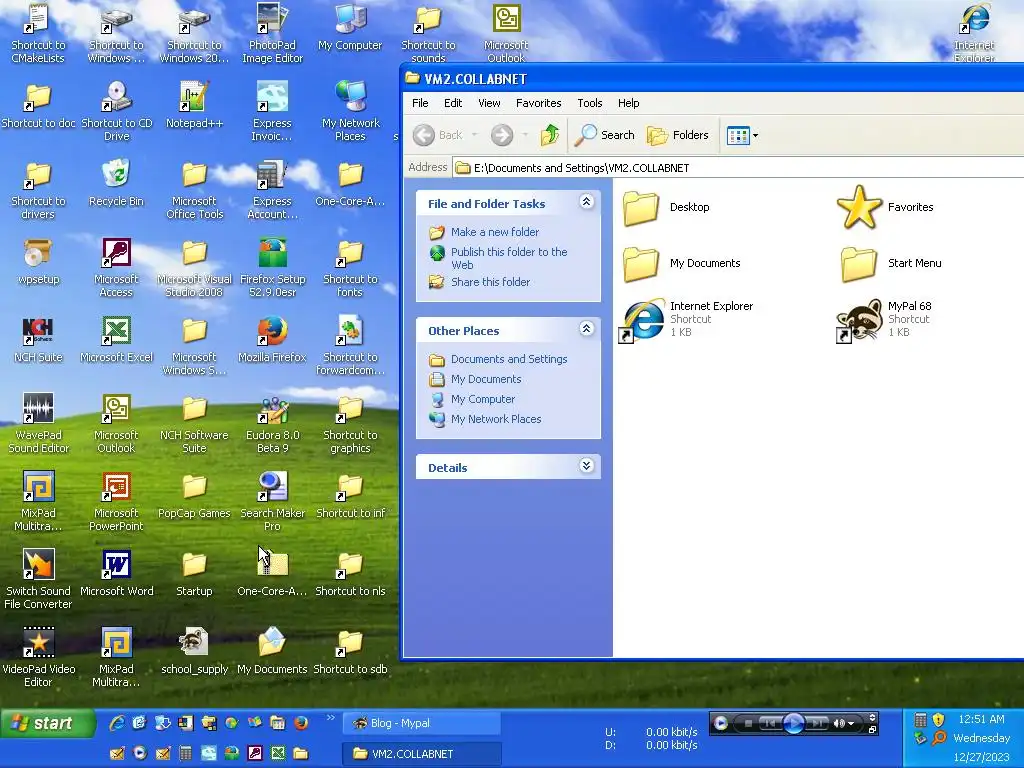1024x768 pixels.
Task: Click next track in taskbar player
Action: click(816, 724)
